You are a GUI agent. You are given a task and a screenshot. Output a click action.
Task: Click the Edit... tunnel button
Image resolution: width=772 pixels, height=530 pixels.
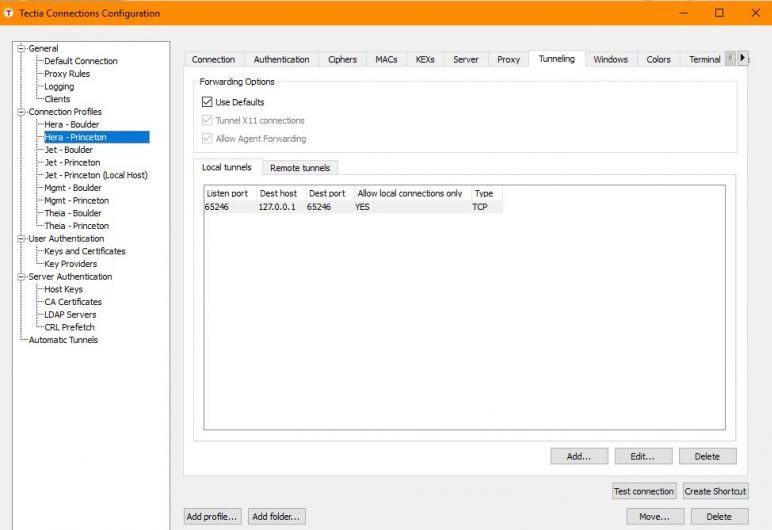pos(643,456)
